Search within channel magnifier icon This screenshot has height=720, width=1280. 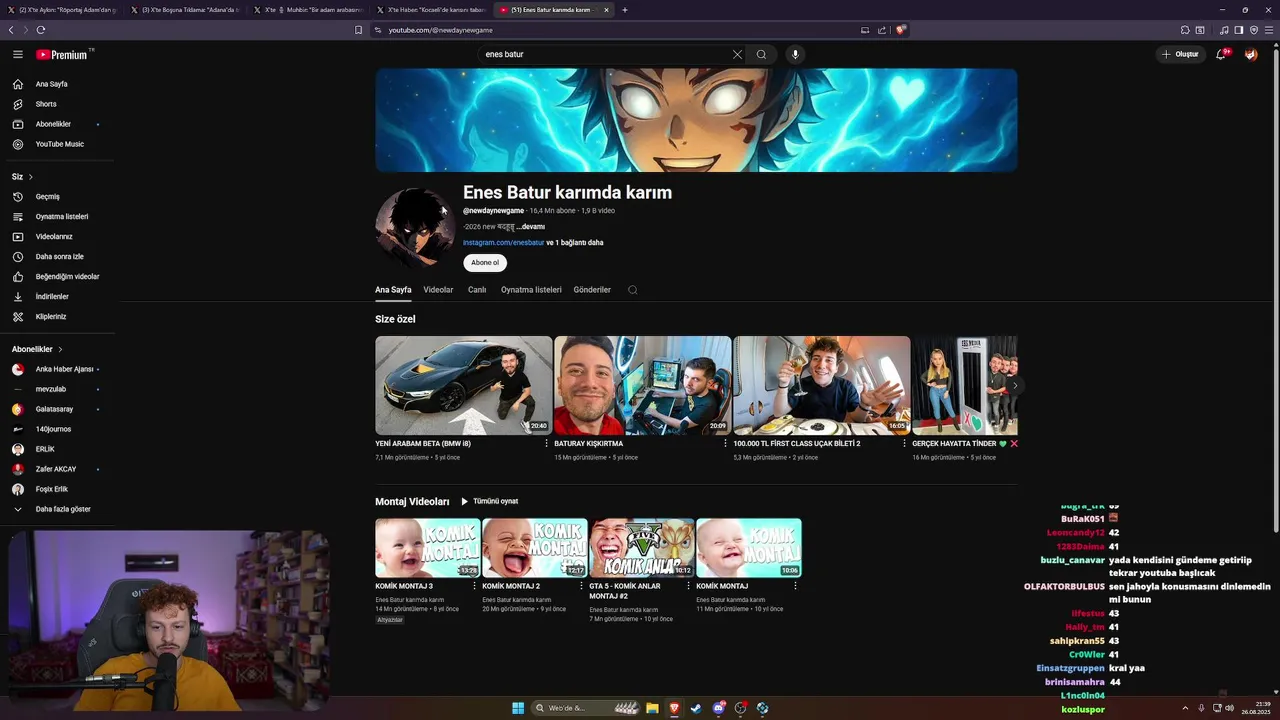tap(632, 290)
